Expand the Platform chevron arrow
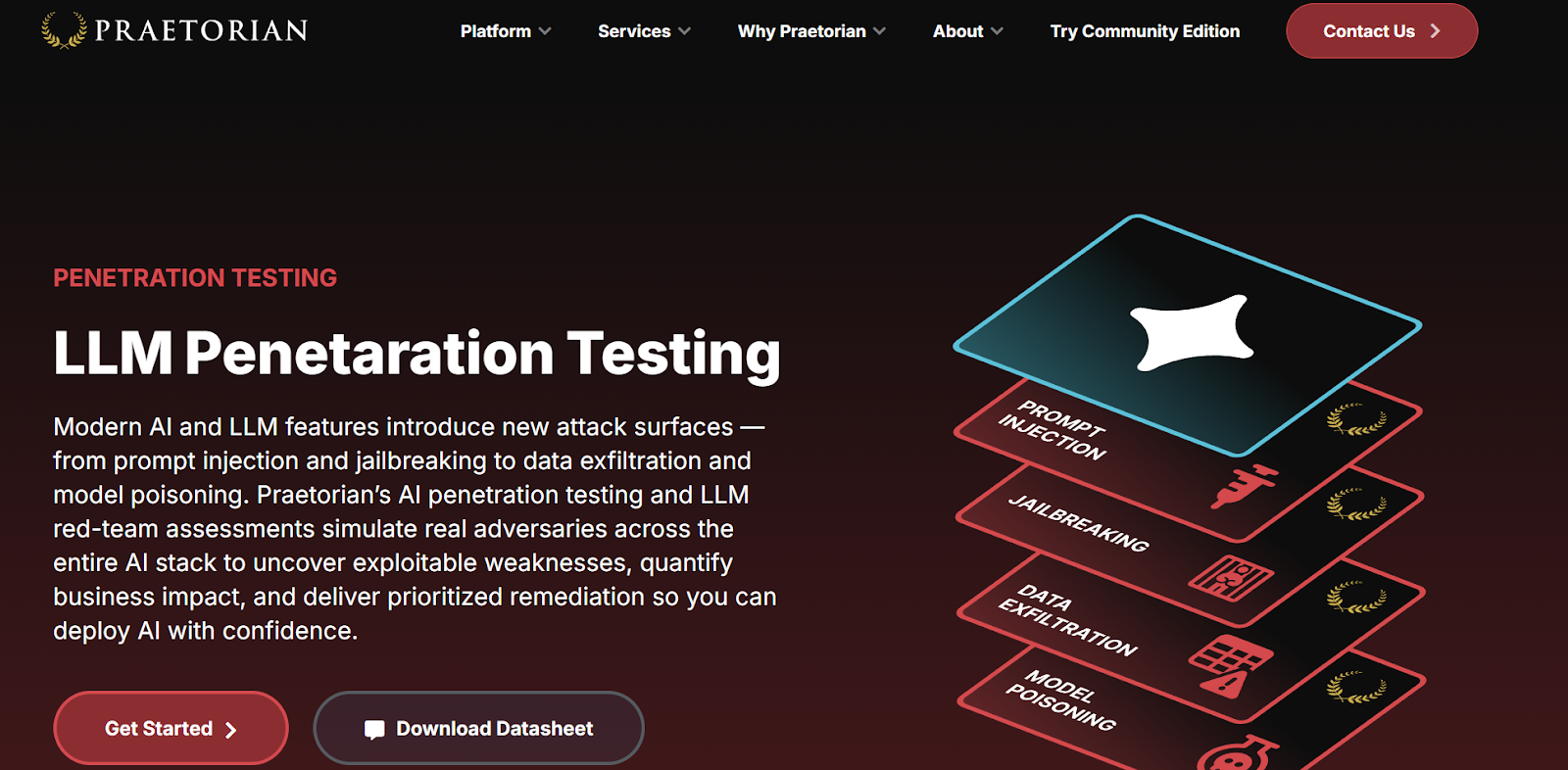The height and width of the screenshot is (770, 1568). coord(545,31)
